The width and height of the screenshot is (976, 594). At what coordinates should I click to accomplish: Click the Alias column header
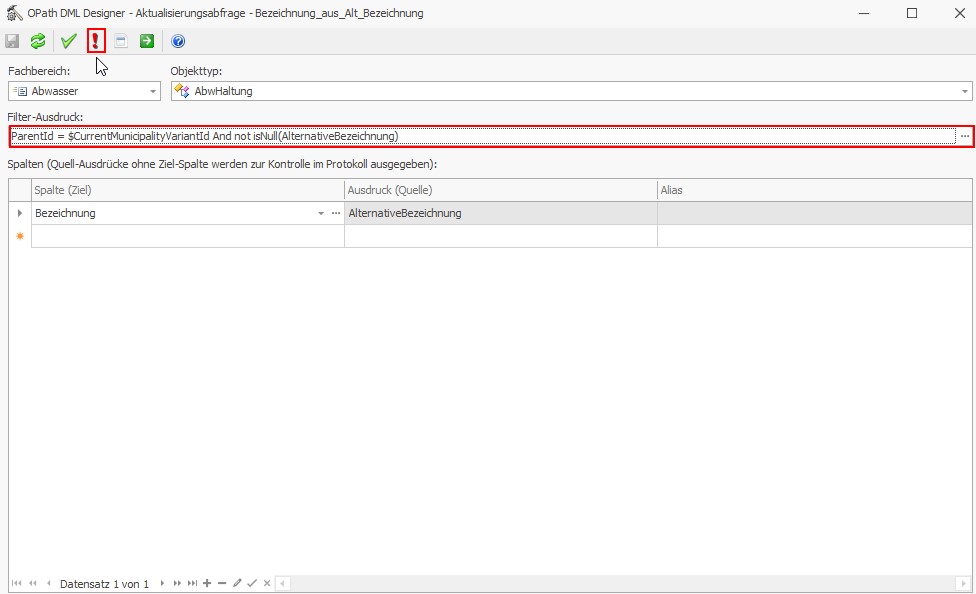(x=814, y=190)
